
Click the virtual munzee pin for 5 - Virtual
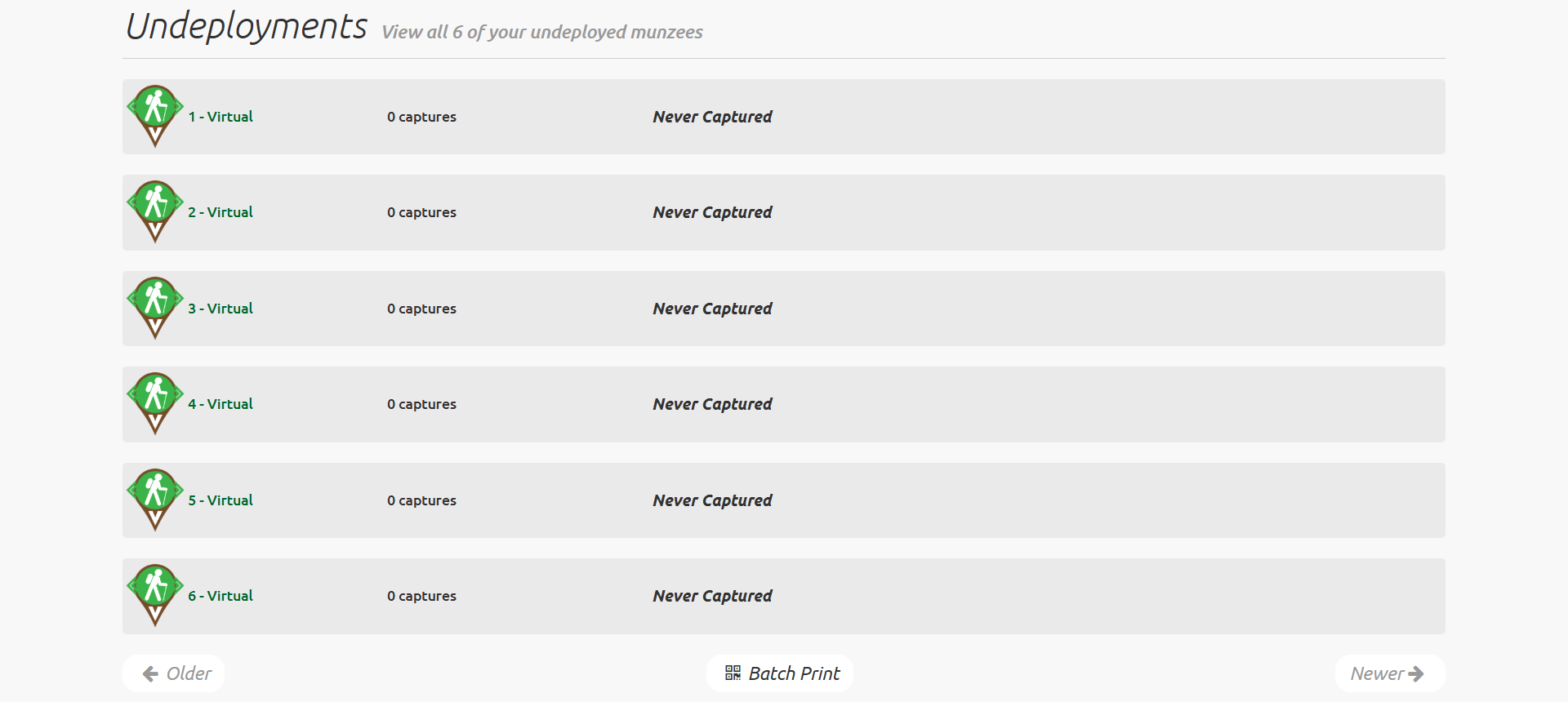click(155, 497)
